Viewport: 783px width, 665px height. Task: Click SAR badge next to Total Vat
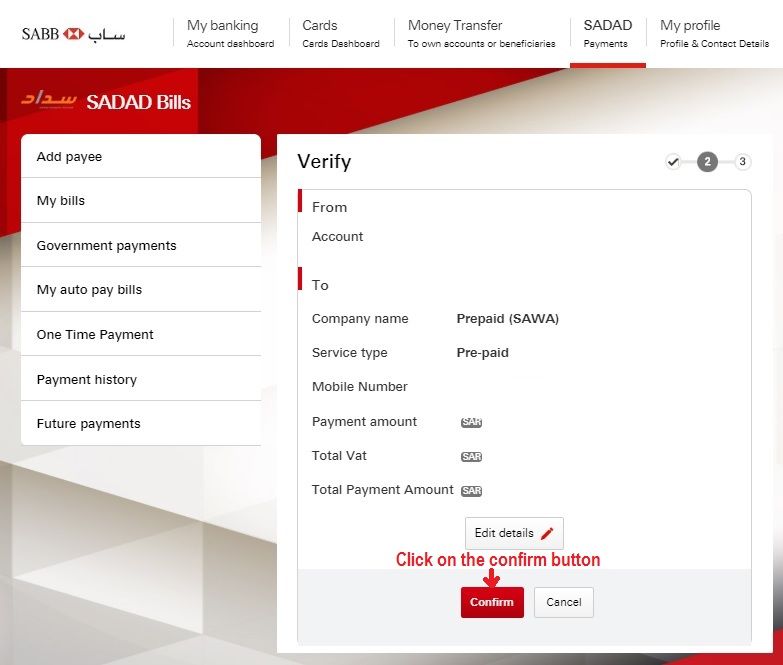(471, 456)
